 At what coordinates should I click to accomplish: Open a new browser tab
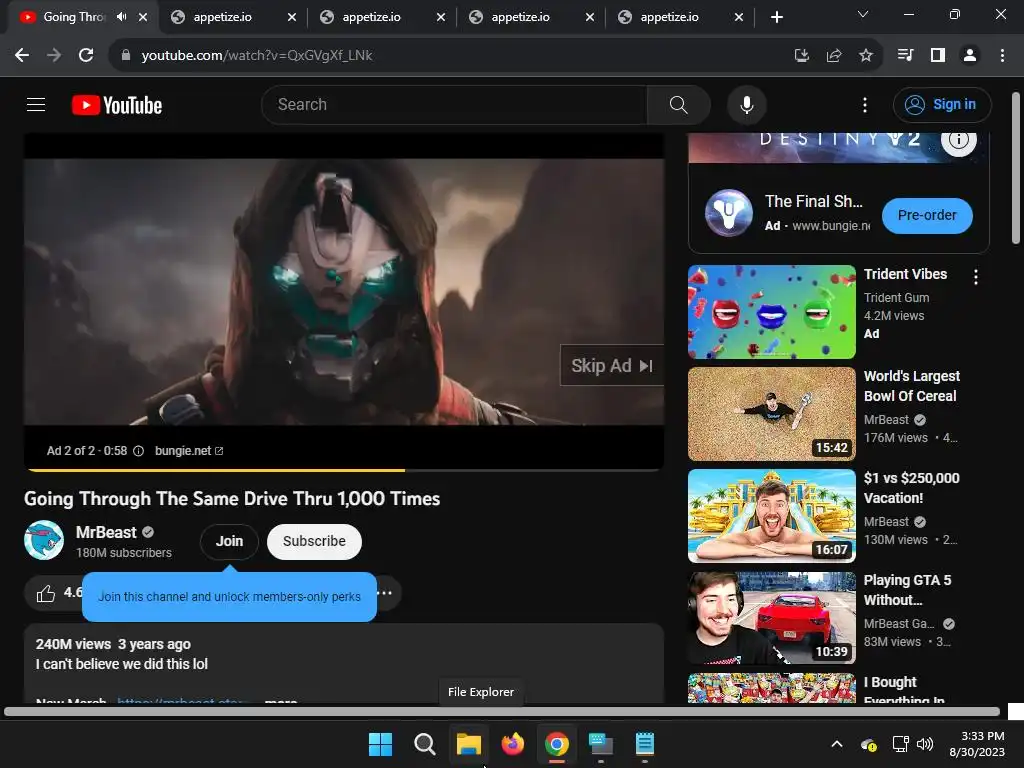click(776, 17)
